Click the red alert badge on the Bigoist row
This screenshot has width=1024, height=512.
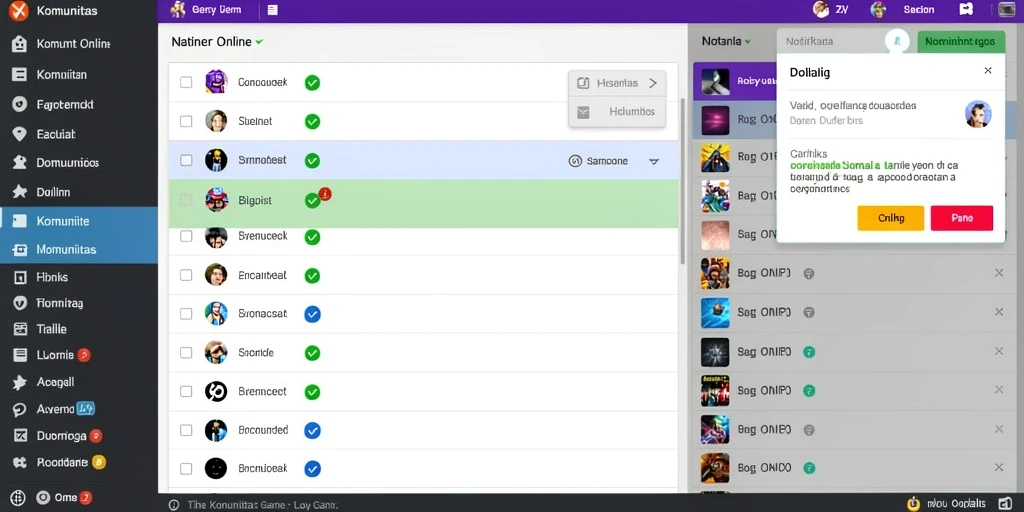pyautogui.click(x=325, y=193)
